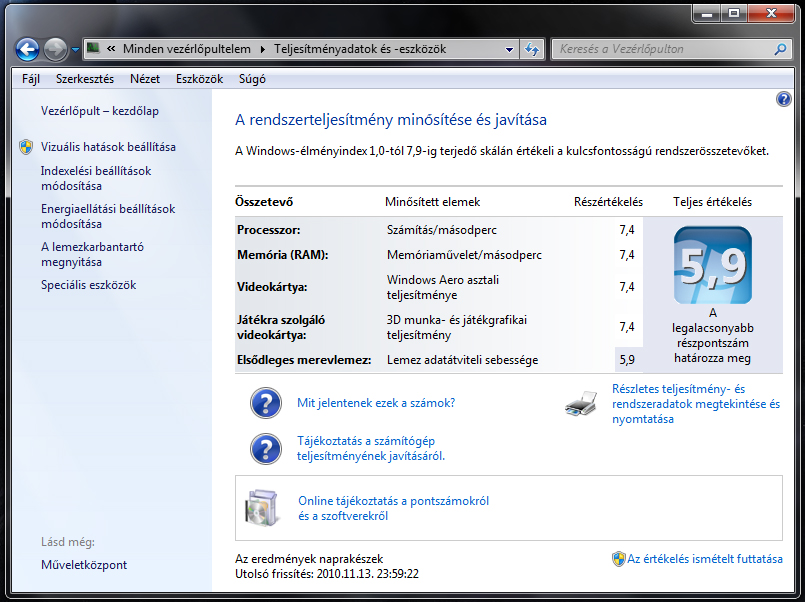
Task: Open the recent pages dropdown arrow
Action: click(75, 50)
